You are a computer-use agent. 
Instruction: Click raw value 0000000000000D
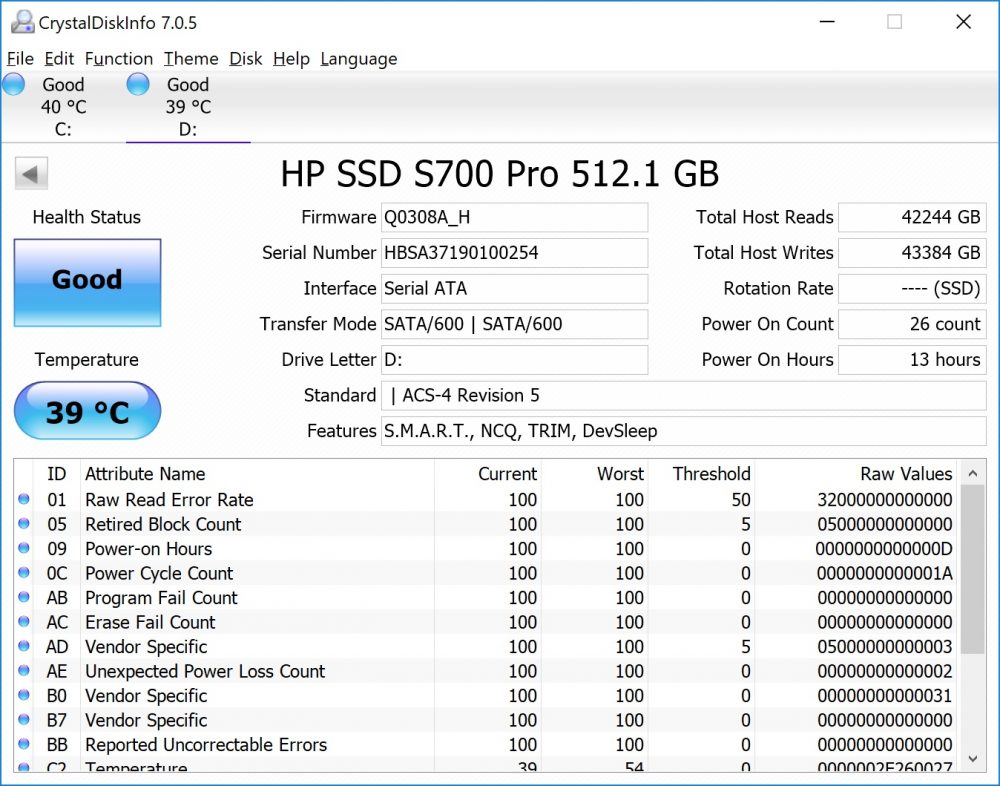point(884,549)
